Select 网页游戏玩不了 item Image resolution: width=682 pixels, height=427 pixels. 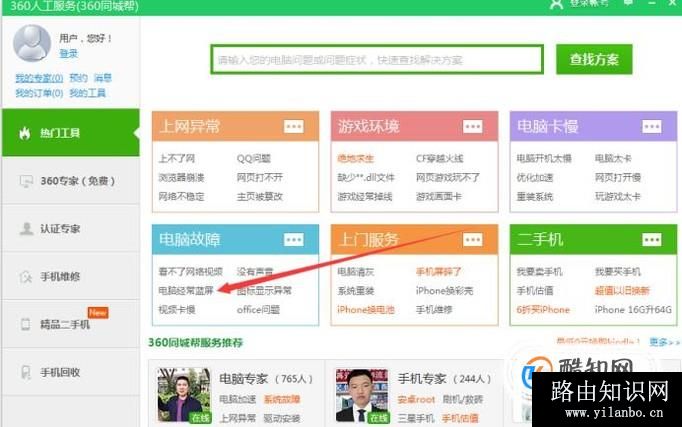(448, 177)
